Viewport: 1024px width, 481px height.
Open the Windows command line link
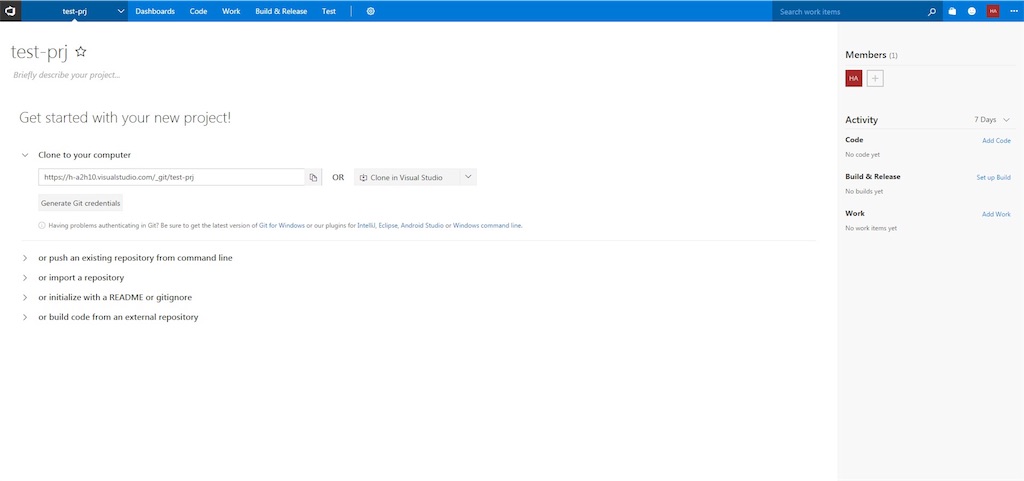[487, 226]
